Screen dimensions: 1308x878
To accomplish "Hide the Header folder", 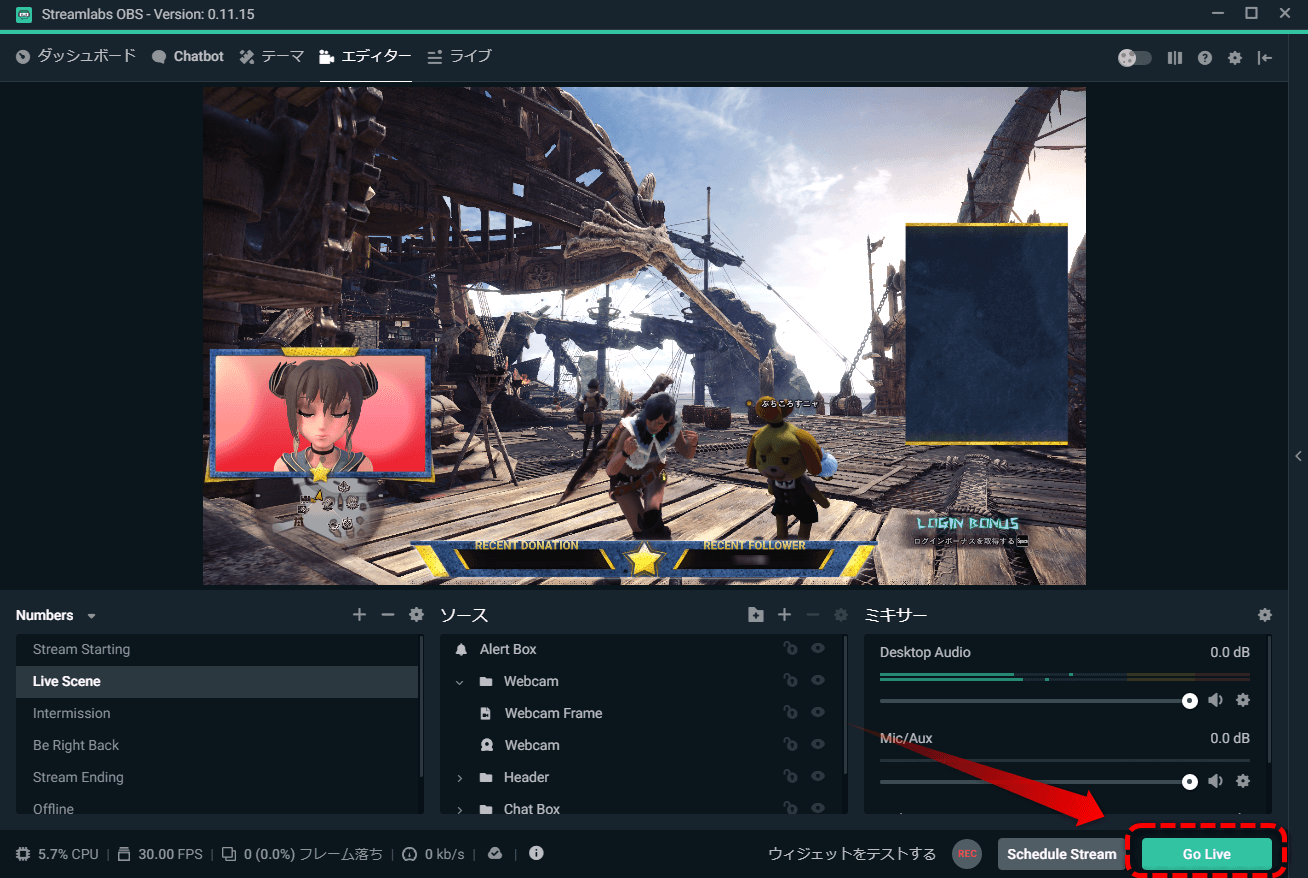I will point(818,777).
